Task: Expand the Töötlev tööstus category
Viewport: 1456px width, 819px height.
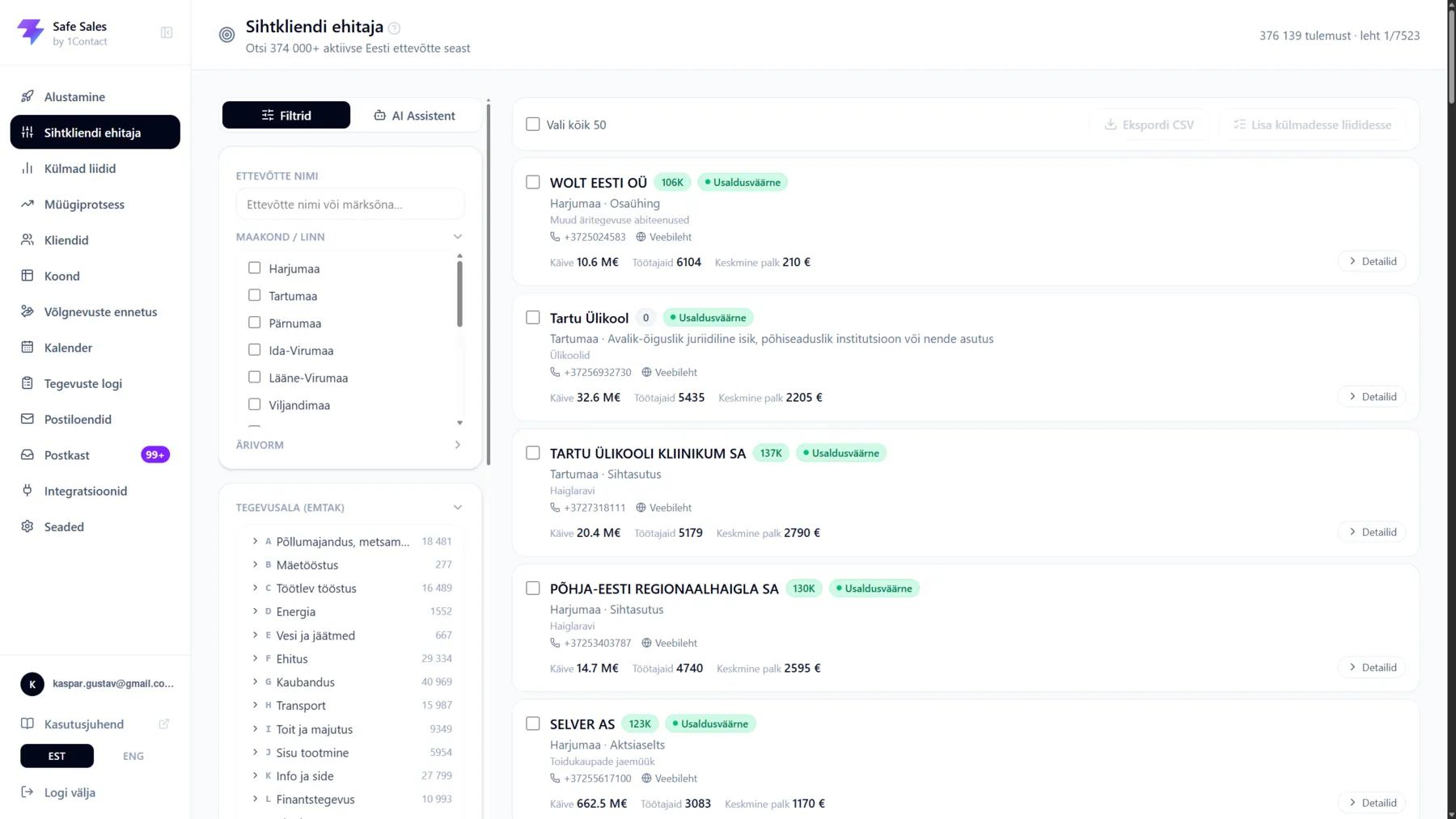Action: 255,589
